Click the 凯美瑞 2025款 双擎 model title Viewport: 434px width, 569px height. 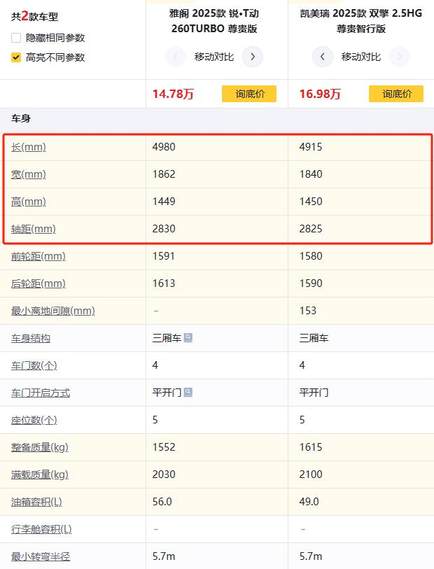pos(361,21)
